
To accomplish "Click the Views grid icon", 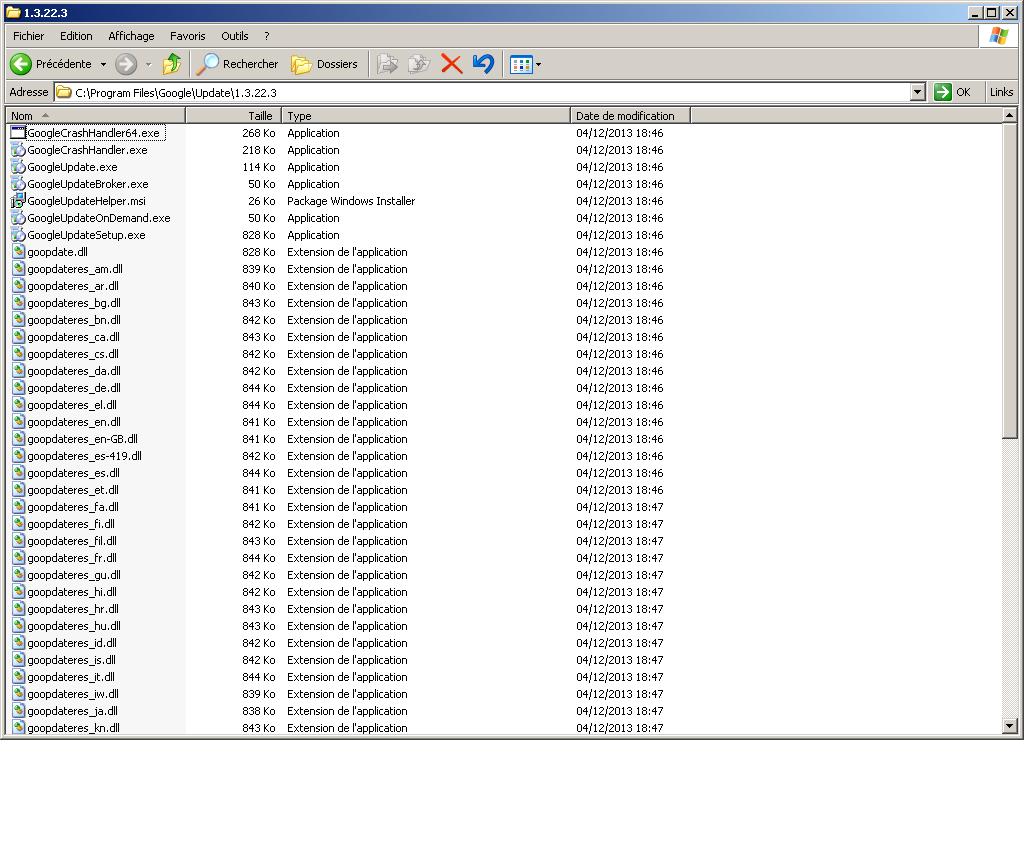I will pos(520,65).
